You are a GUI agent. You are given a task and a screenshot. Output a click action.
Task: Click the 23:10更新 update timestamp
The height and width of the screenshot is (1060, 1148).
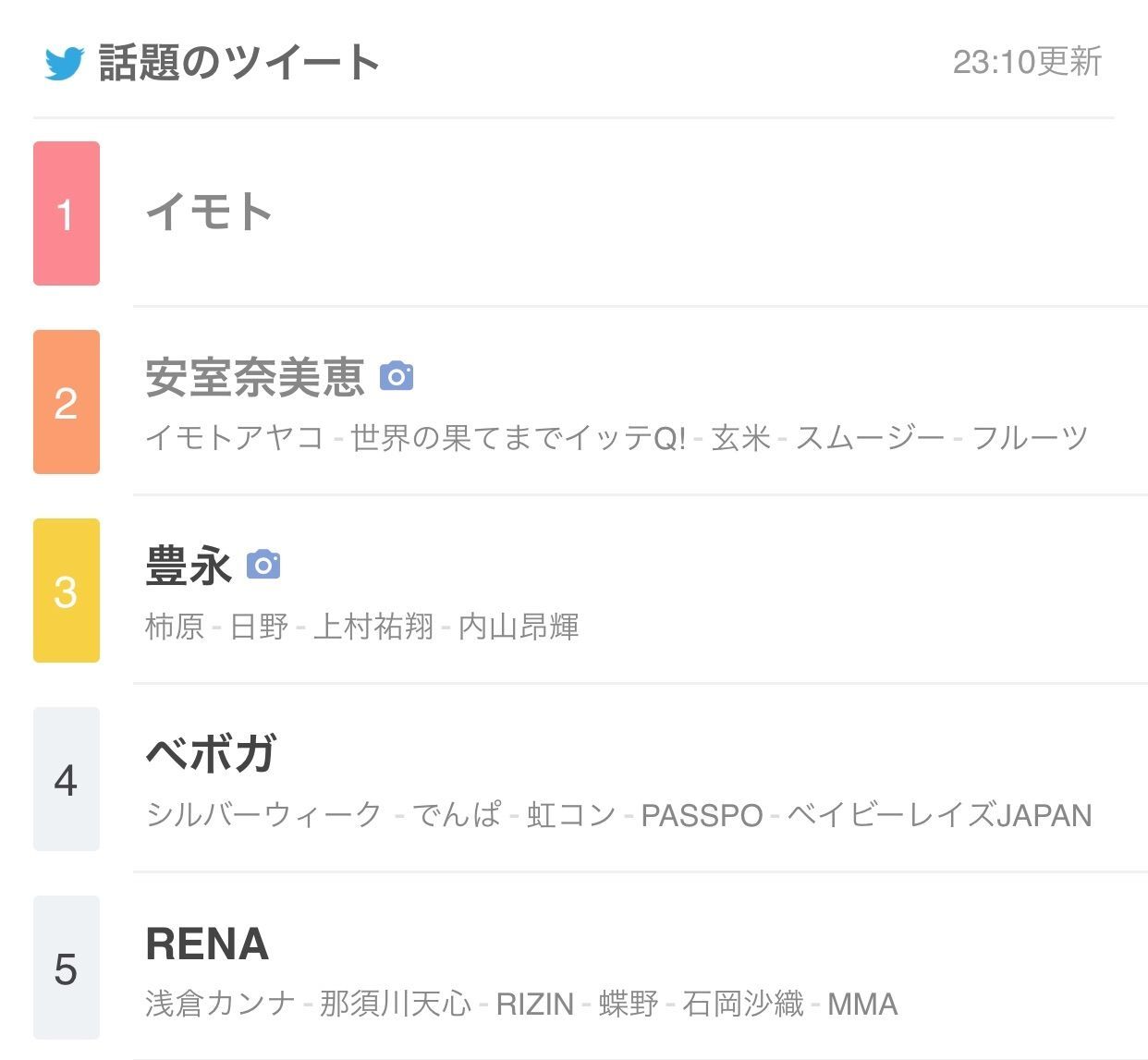click(x=1027, y=62)
